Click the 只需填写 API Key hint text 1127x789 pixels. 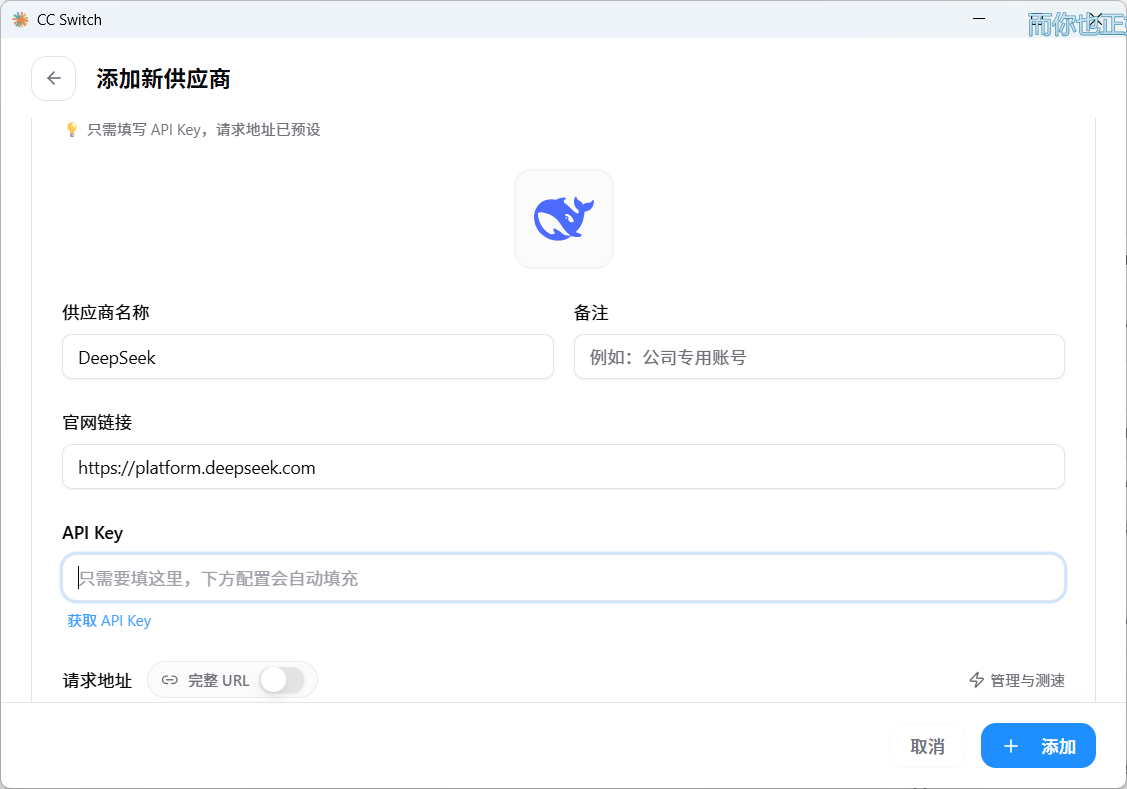(203, 130)
